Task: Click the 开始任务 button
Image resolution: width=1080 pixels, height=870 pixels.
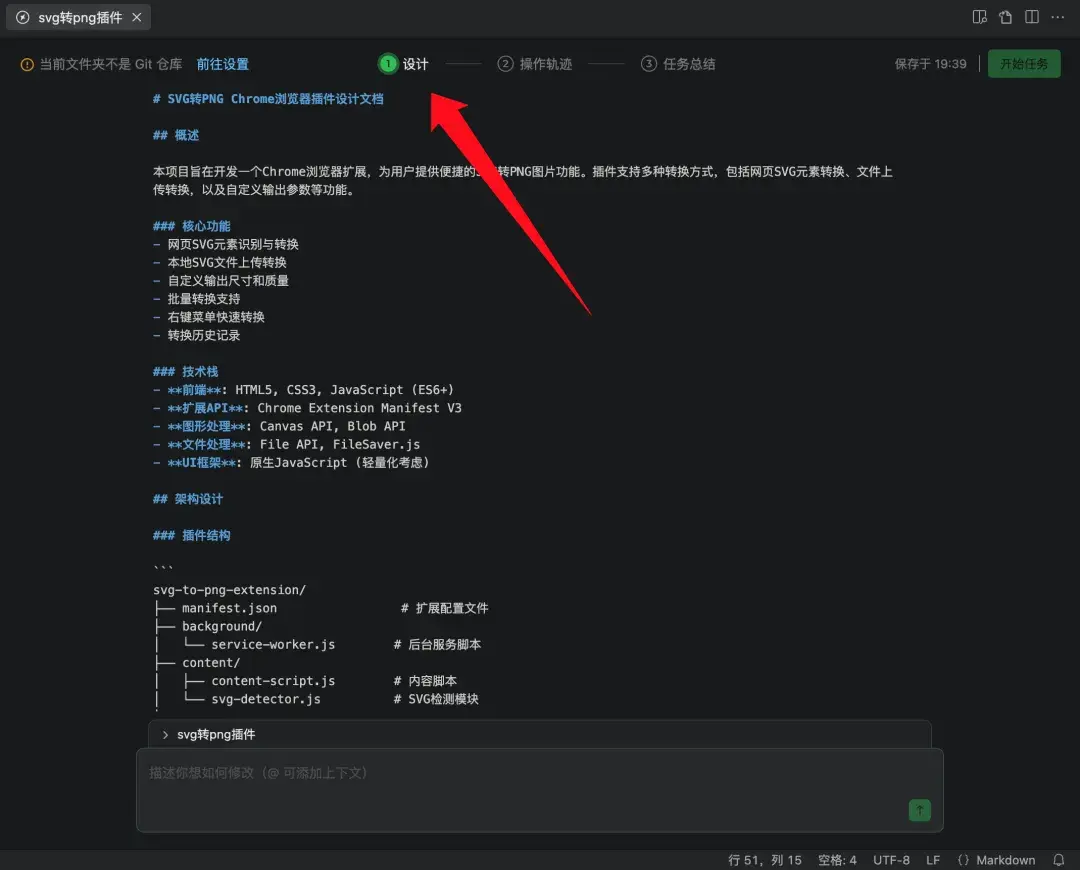Action: tap(1023, 63)
